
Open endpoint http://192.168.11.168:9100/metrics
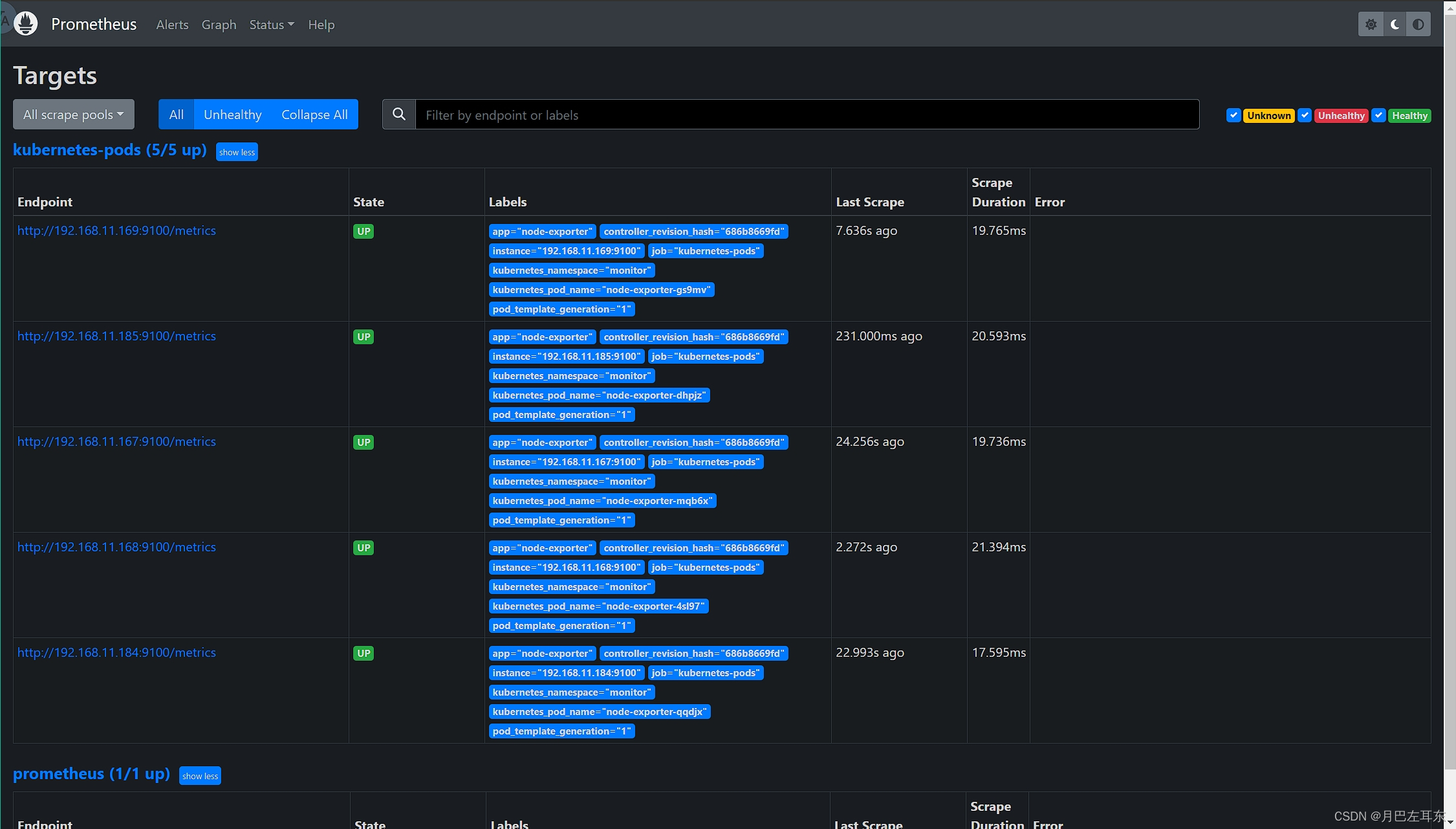coord(116,547)
